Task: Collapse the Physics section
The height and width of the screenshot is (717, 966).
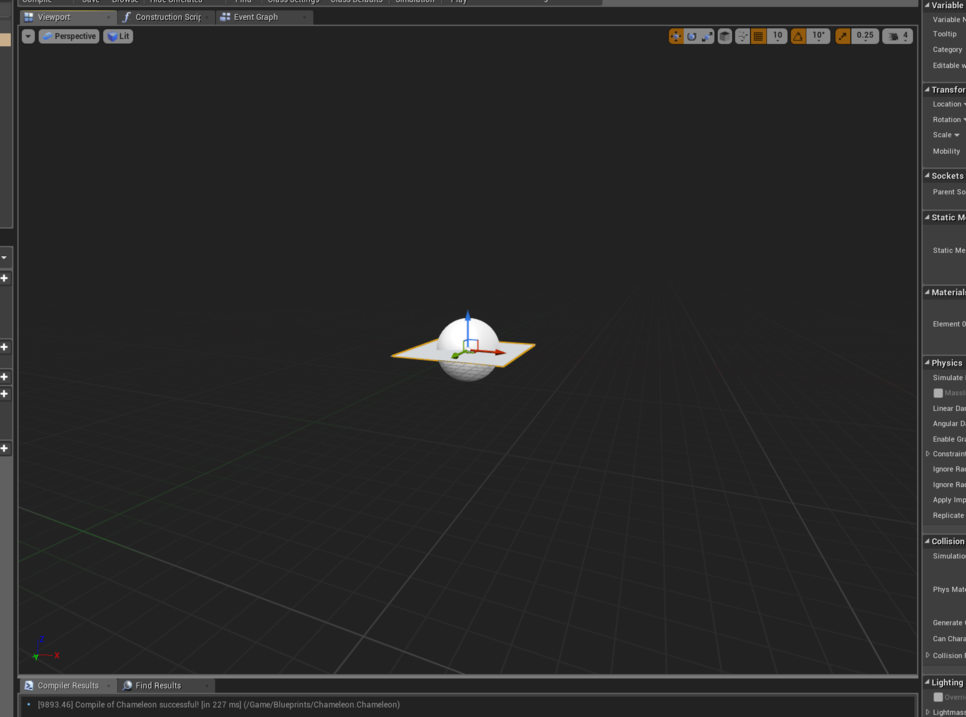Action: click(x=927, y=362)
